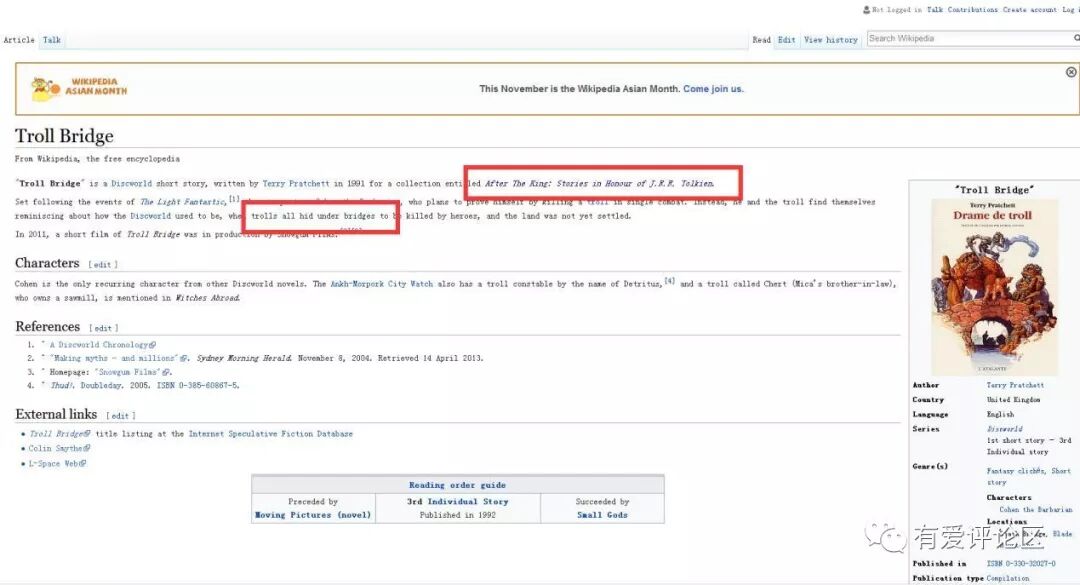Screen dimensions: 1080x585
Task: Click the Troll Bridge page heading
Action: pyautogui.click(x=64, y=136)
